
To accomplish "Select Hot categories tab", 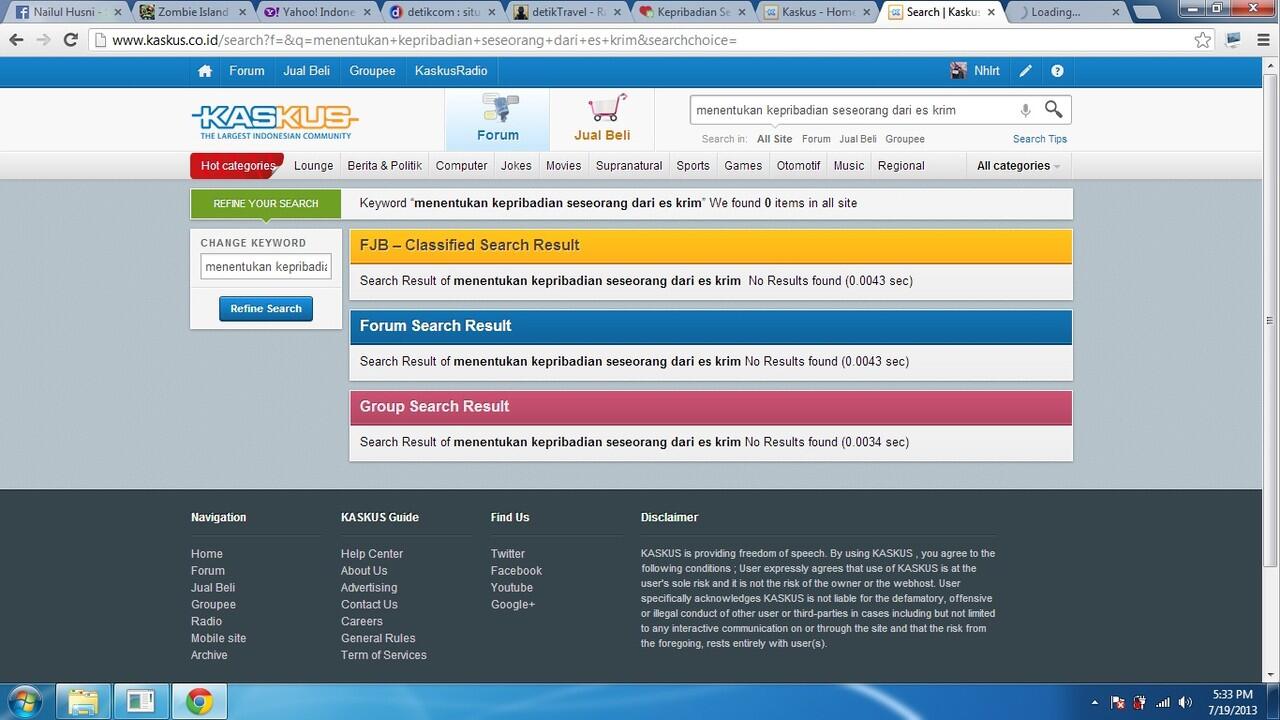I will (x=237, y=166).
